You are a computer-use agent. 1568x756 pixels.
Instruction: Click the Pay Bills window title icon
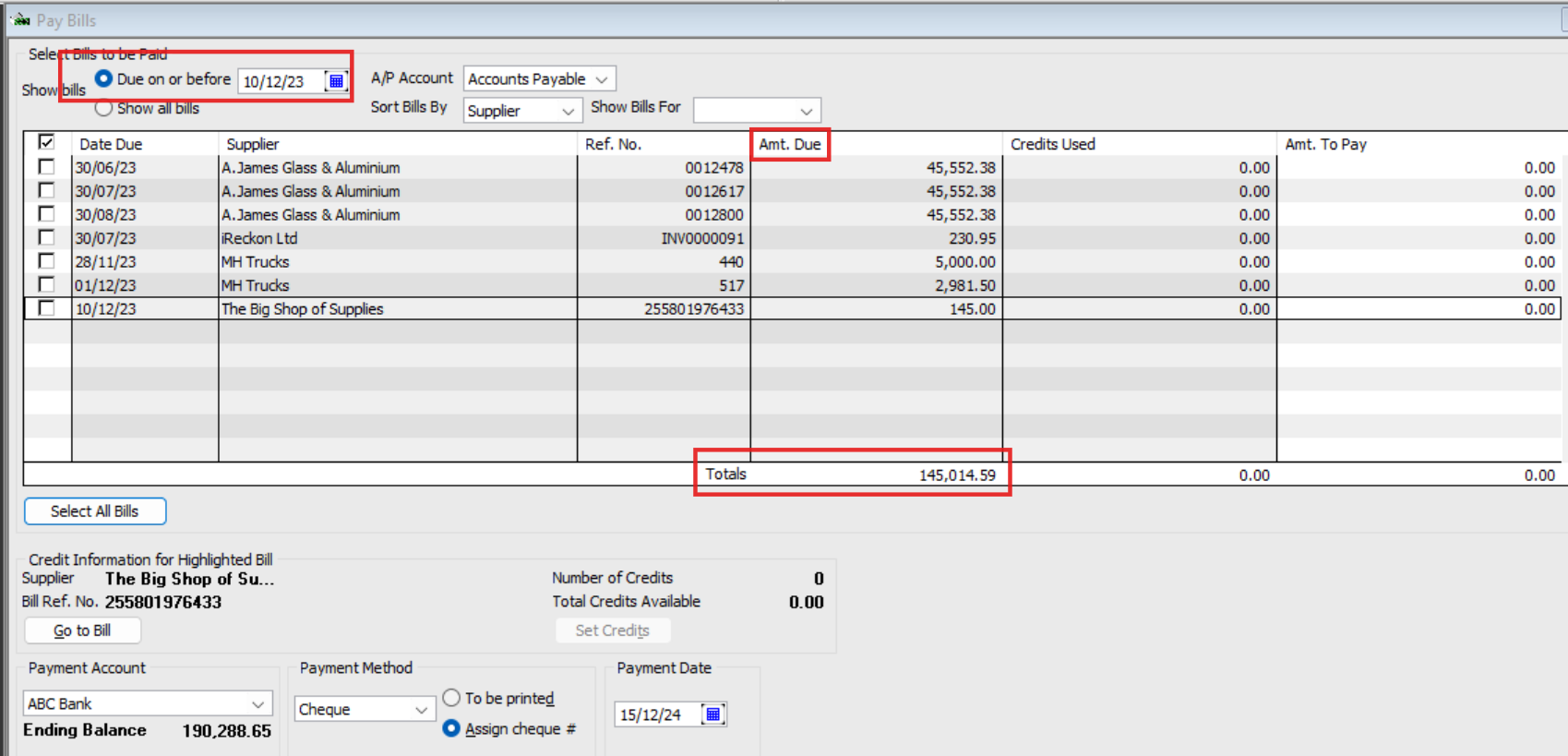pos(21,19)
